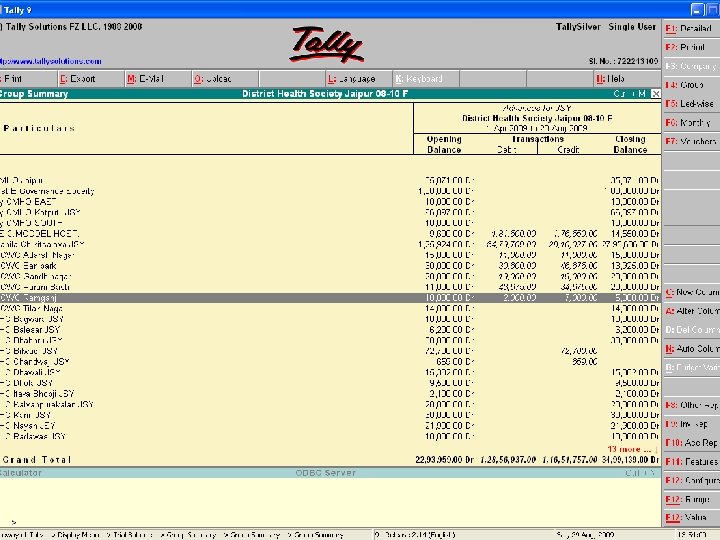Screen dimensions: 720x540
Task: Switch to F5: Led-wise view
Action: [691, 104]
